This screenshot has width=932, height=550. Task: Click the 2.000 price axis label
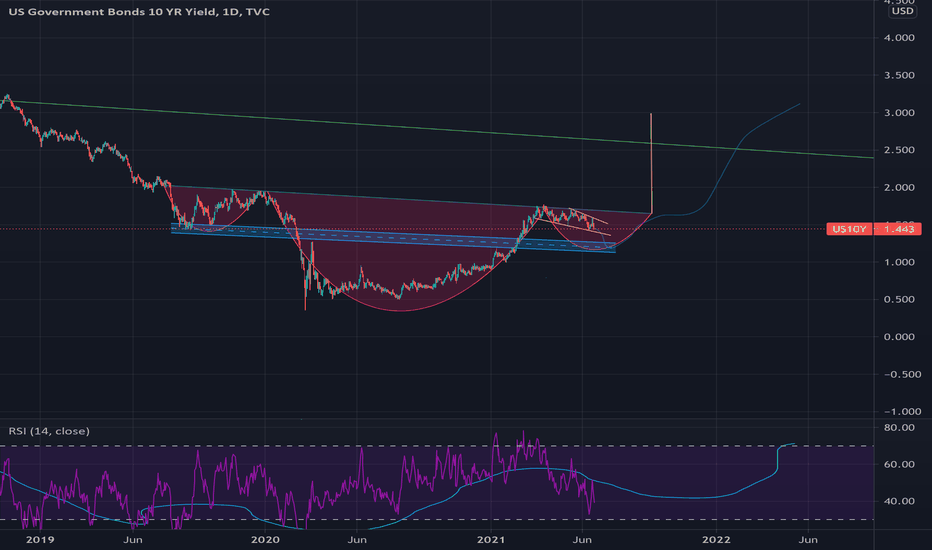coord(899,187)
